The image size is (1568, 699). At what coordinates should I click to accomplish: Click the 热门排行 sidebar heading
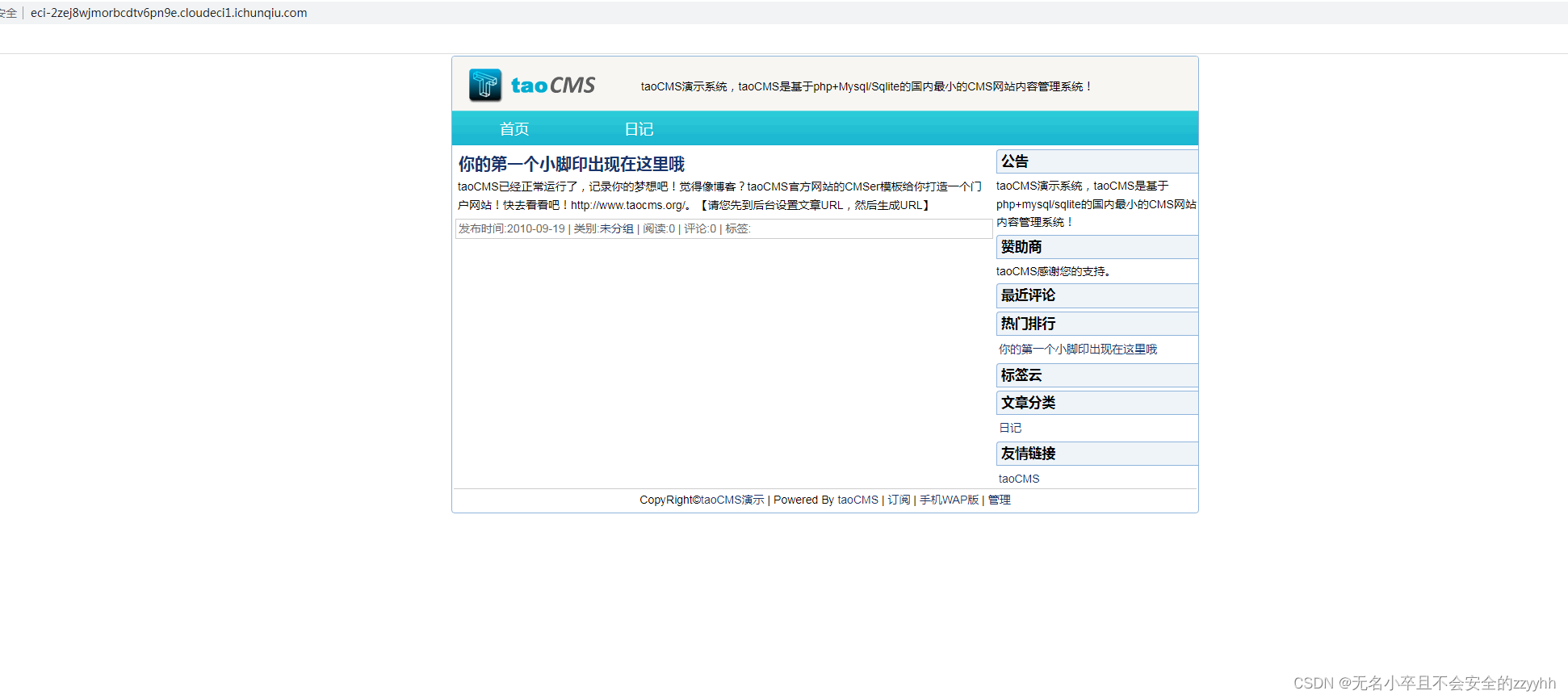(1097, 324)
